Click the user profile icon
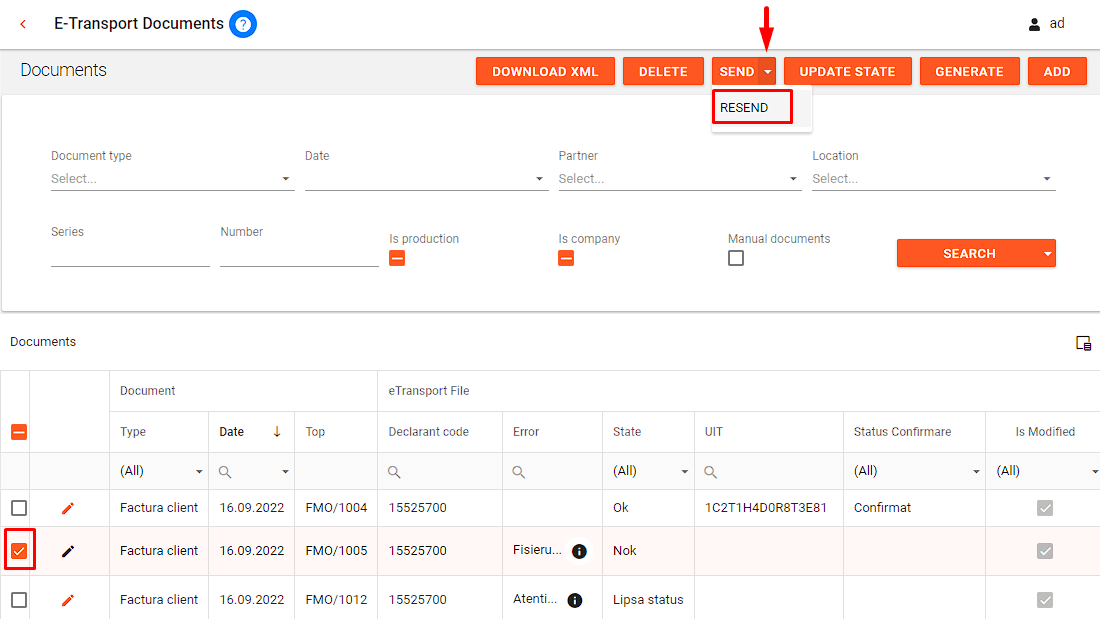This screenshot has width=1100, height=619. 1034,24
